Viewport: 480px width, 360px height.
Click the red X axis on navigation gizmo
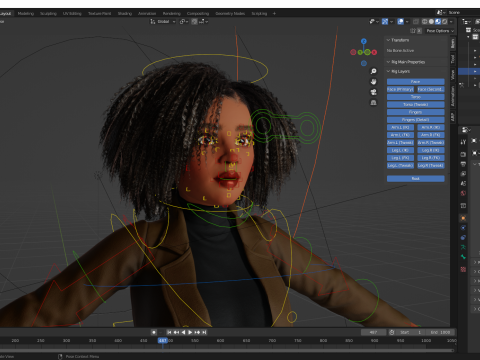[x=374, y=52]
